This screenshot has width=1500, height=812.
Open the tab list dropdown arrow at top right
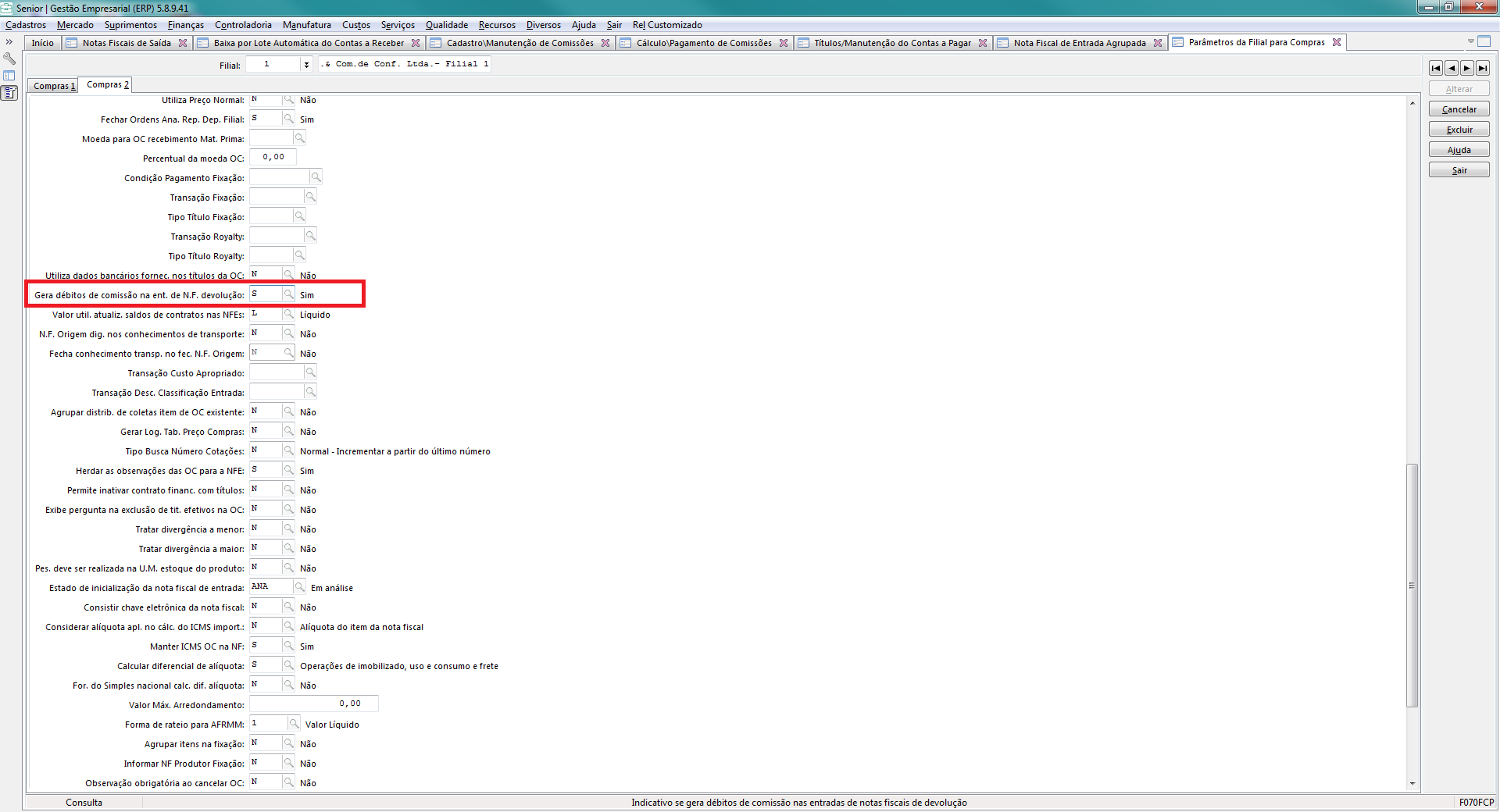[1470, 41]
